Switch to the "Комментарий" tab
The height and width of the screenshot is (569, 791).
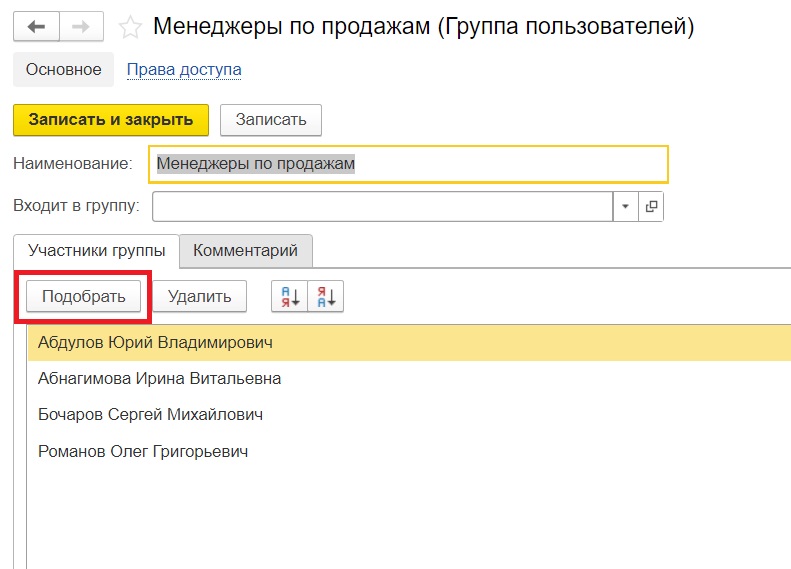[x=246, y=251]
